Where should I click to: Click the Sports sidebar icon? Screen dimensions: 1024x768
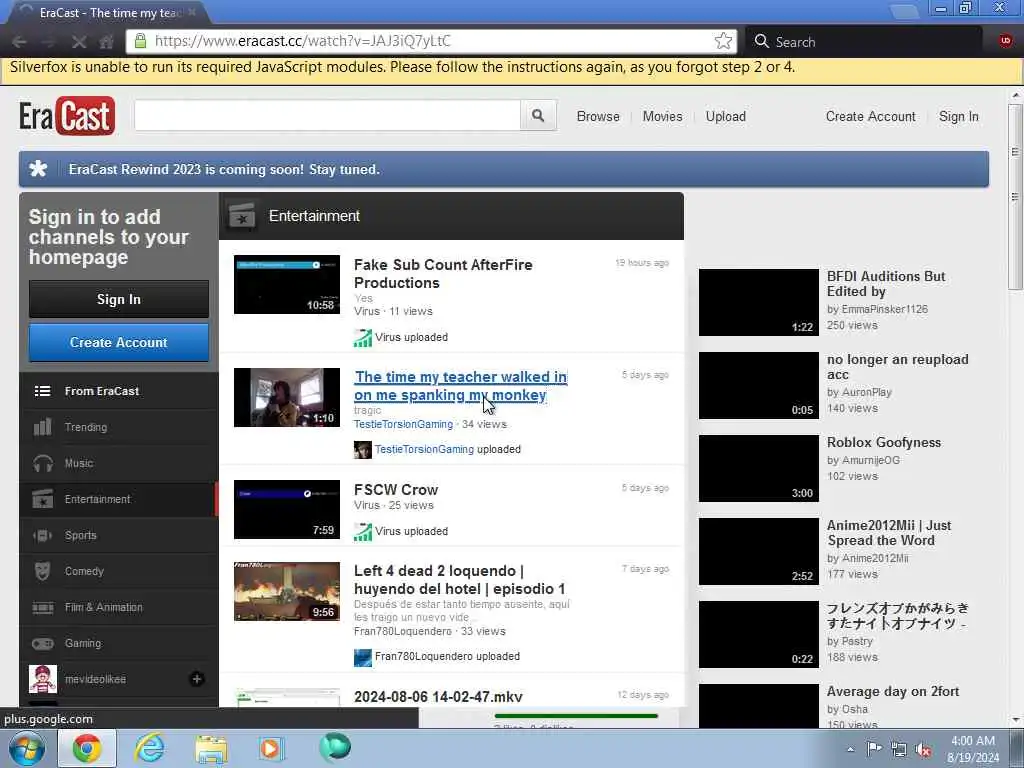42,536
